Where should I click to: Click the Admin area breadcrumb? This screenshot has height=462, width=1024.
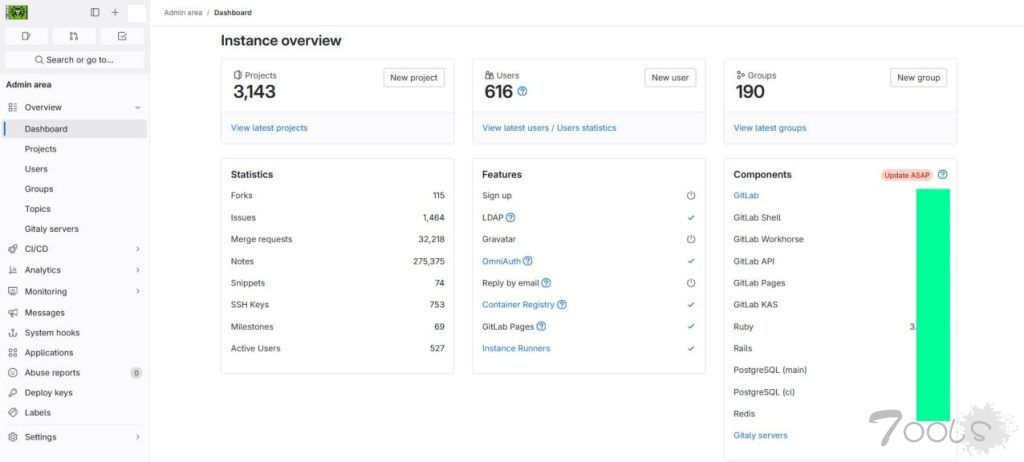tap(183, 12)
